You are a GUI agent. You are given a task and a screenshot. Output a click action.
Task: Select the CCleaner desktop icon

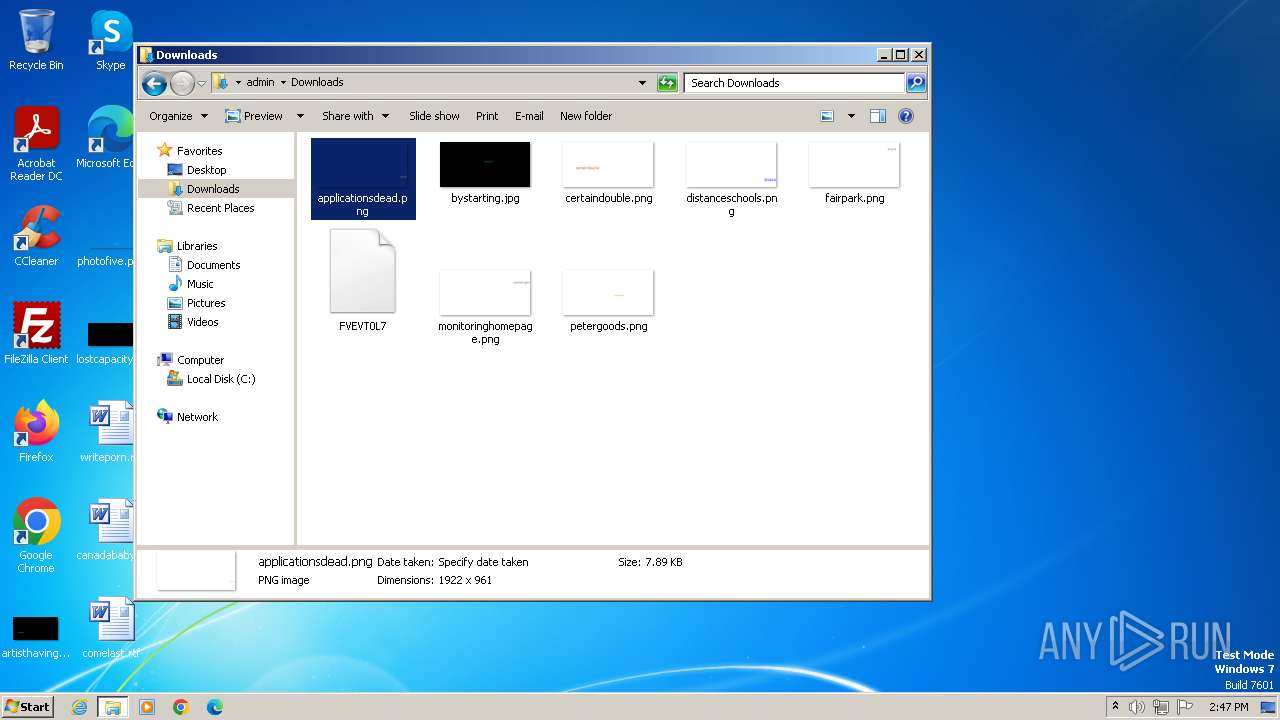point(36,236)
